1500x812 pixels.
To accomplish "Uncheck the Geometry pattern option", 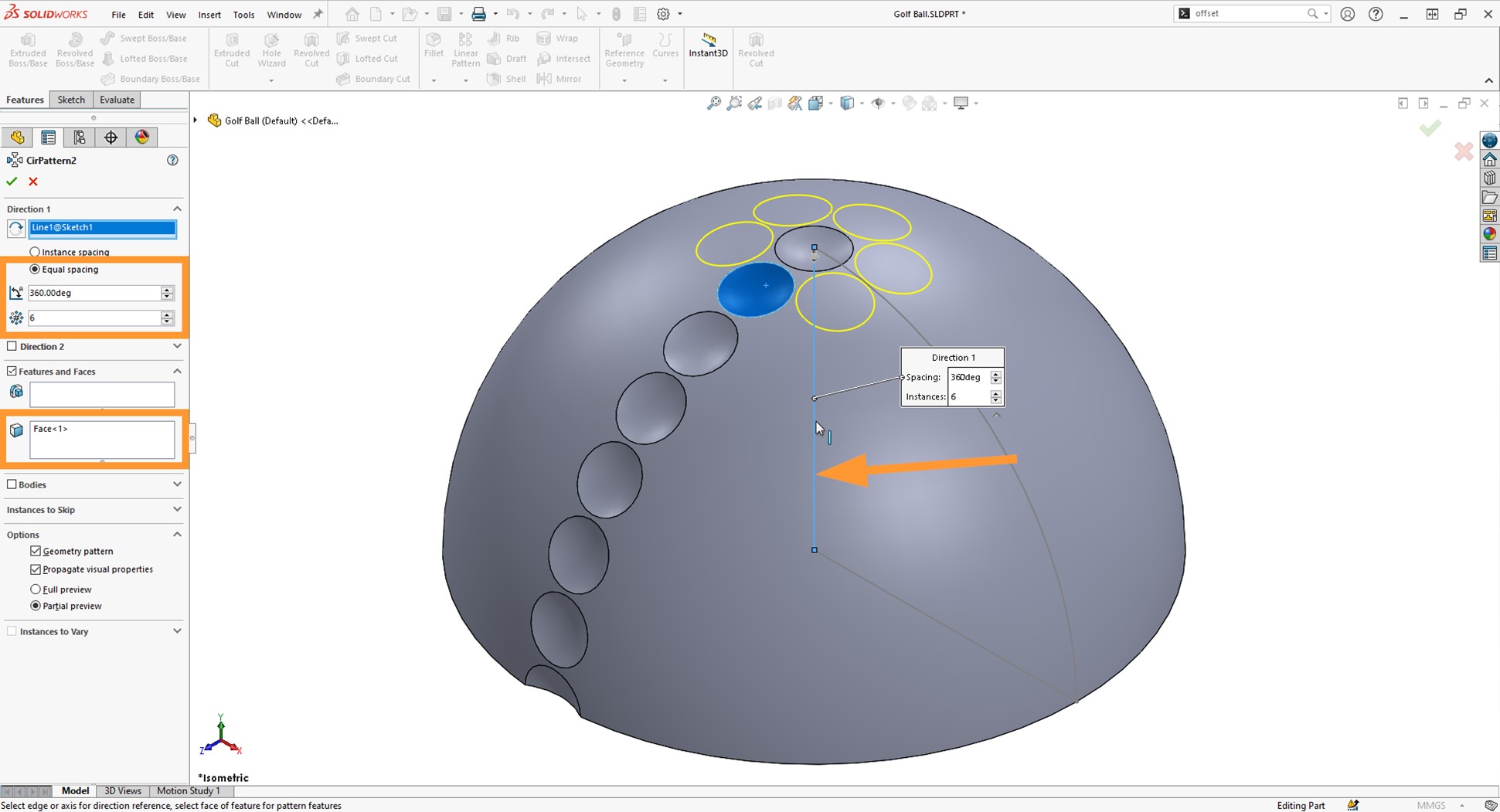I will point(36,550).
